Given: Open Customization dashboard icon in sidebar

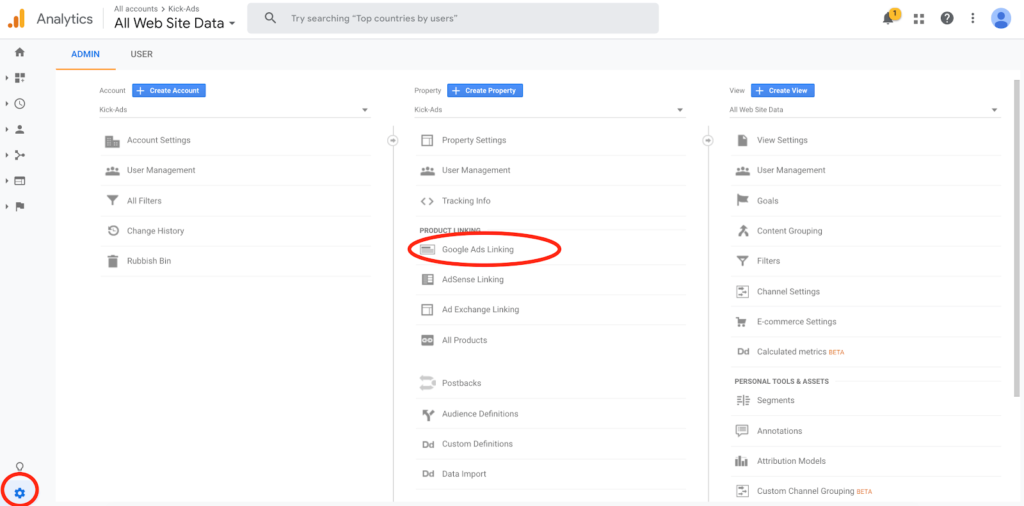Looking at the screenshot, I should coord(20,78).
